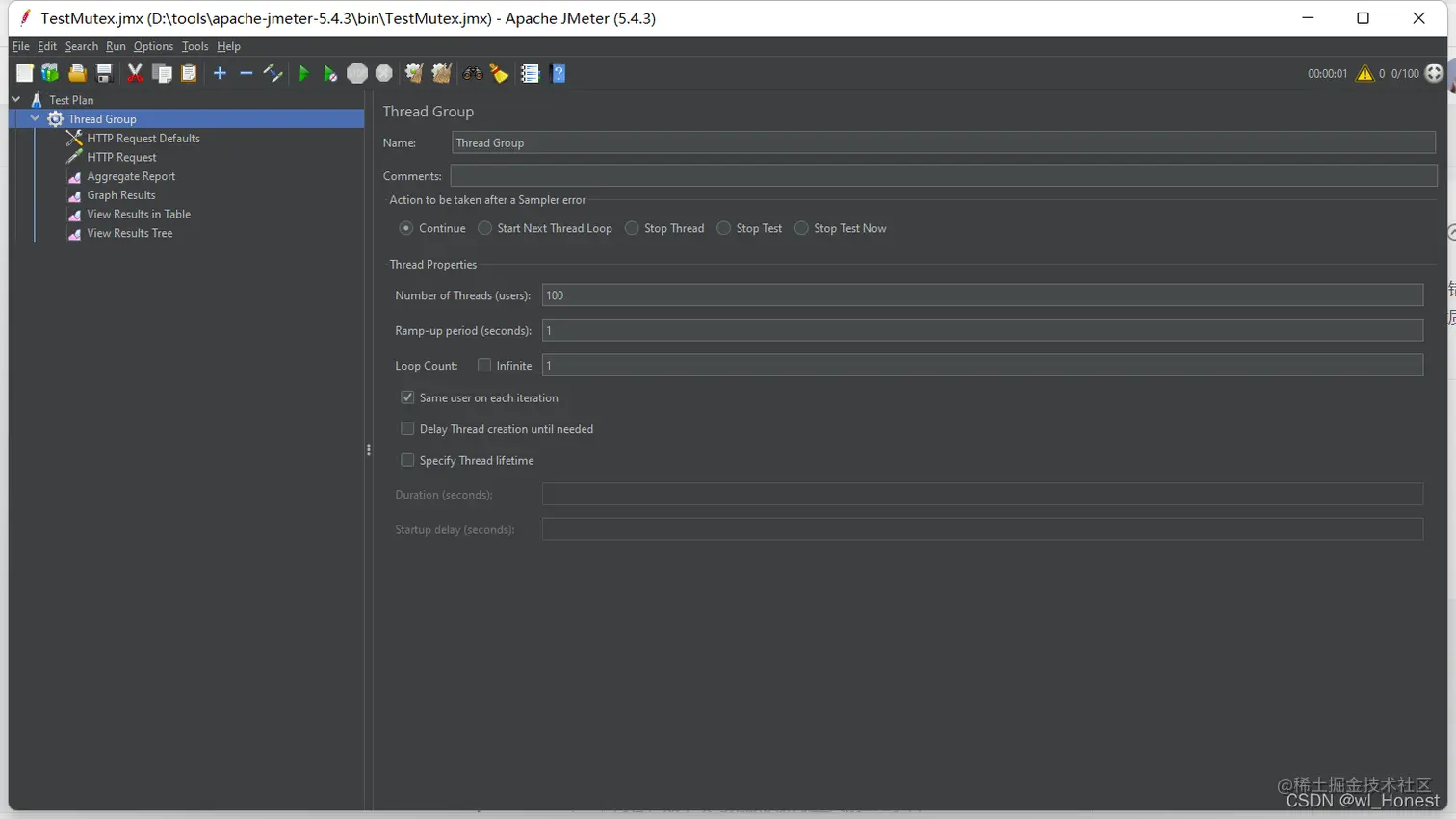Open the Help menu
This screenshot has height=819, width=1456.
pyautogui.click(x=228, y=46)
